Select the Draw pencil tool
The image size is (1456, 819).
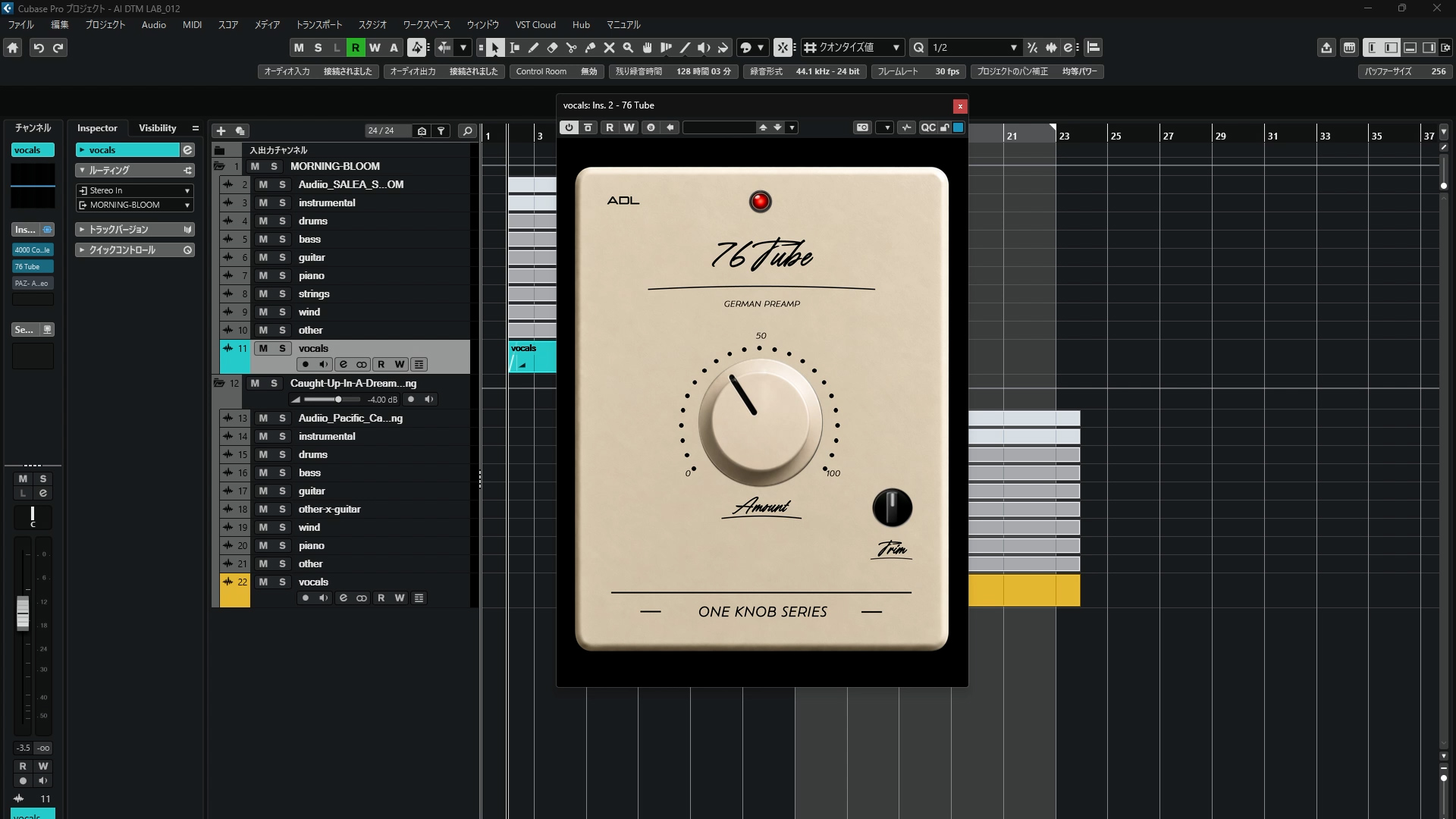pos(533,48)
